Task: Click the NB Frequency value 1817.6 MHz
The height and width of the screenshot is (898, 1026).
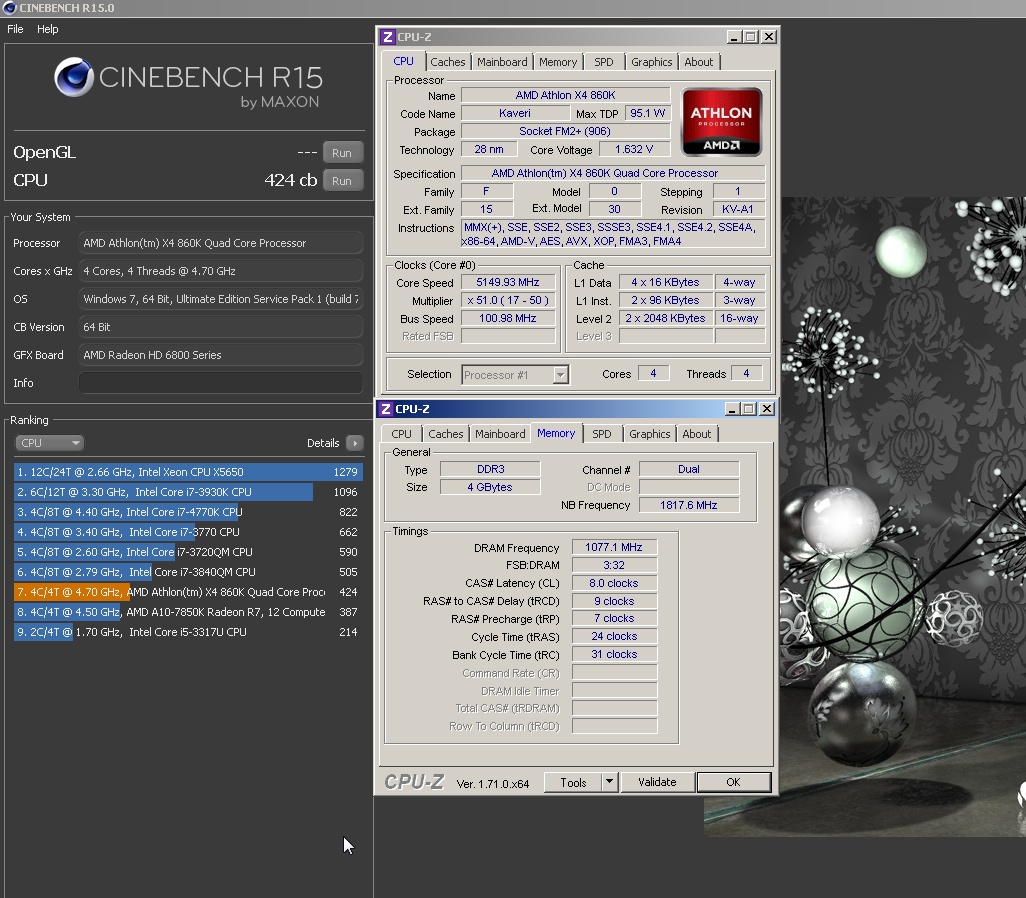Action: coord(689,505)
